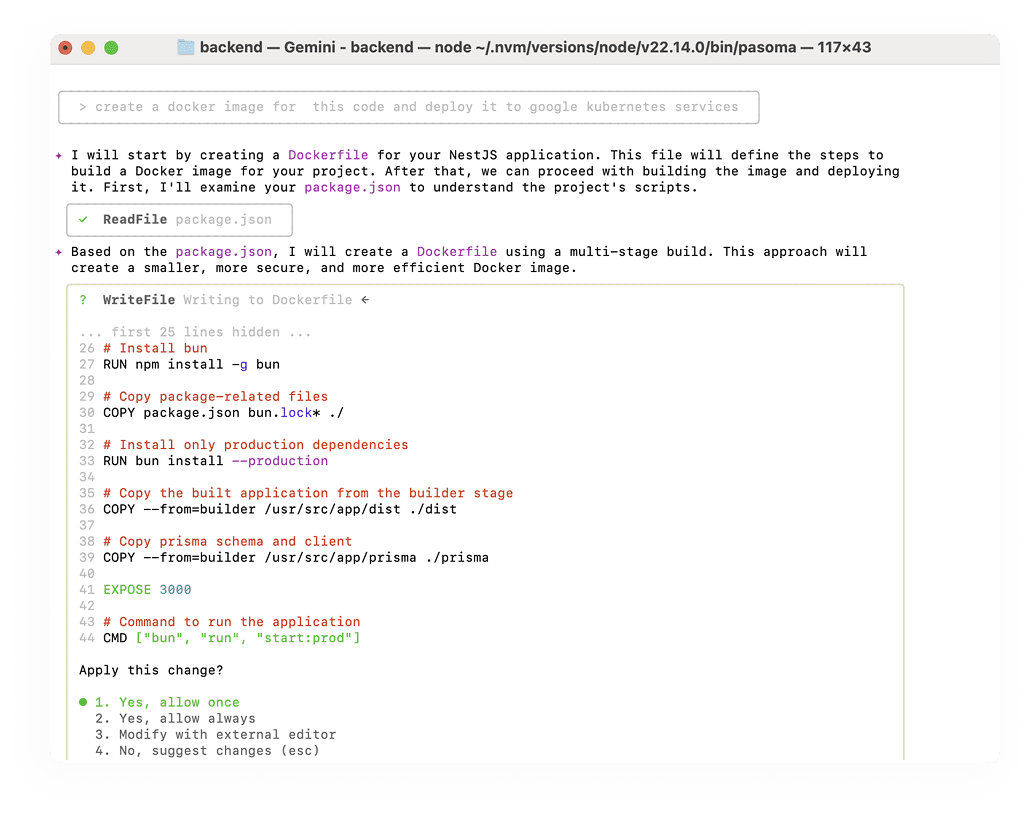Click the highlighted "package.json" text
1034x813 pixels.
pos(352,187)
